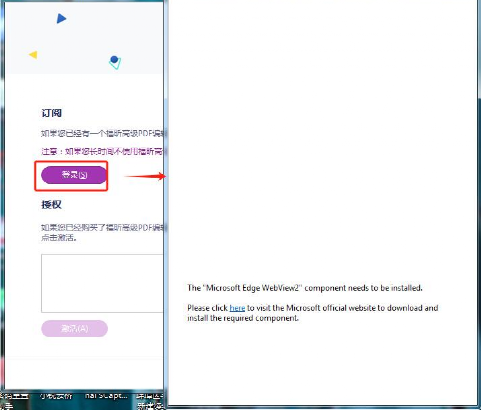Click the yellow triangle decoration
The height and width of the screenshot is (410, 481).
tap(33, 55)
